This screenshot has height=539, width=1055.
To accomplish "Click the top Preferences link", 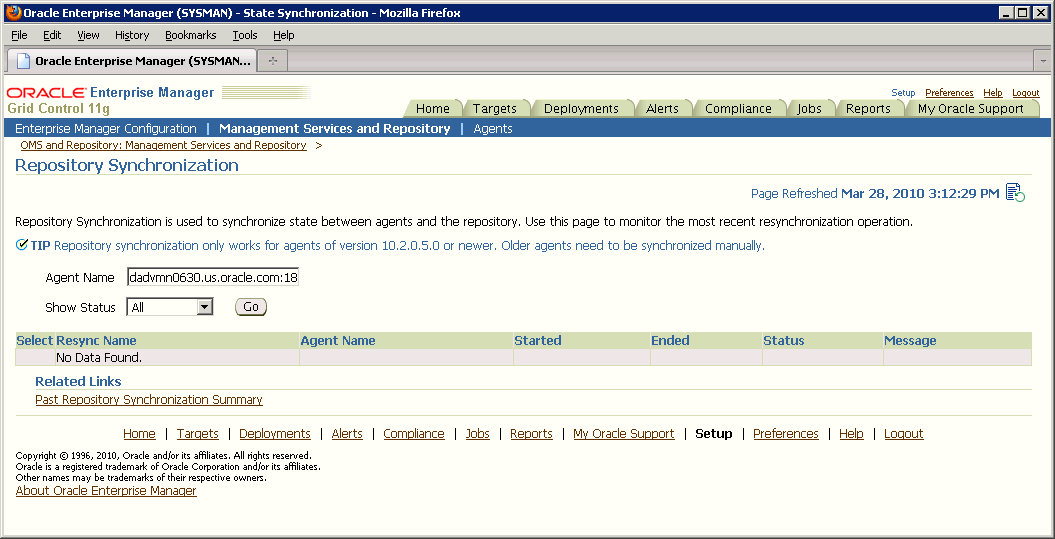I will tap(949, 93).
